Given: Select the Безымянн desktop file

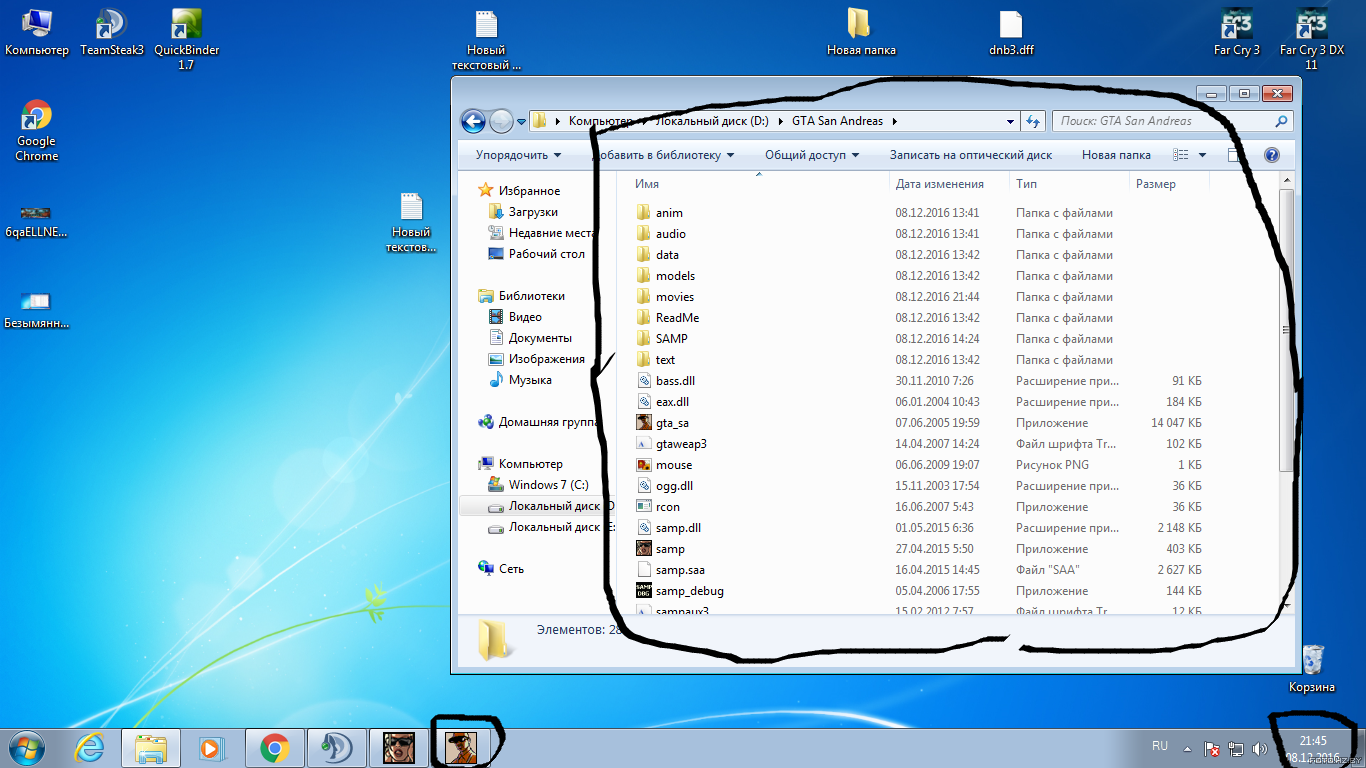Looking at the screenshot, I should [37, 311].
